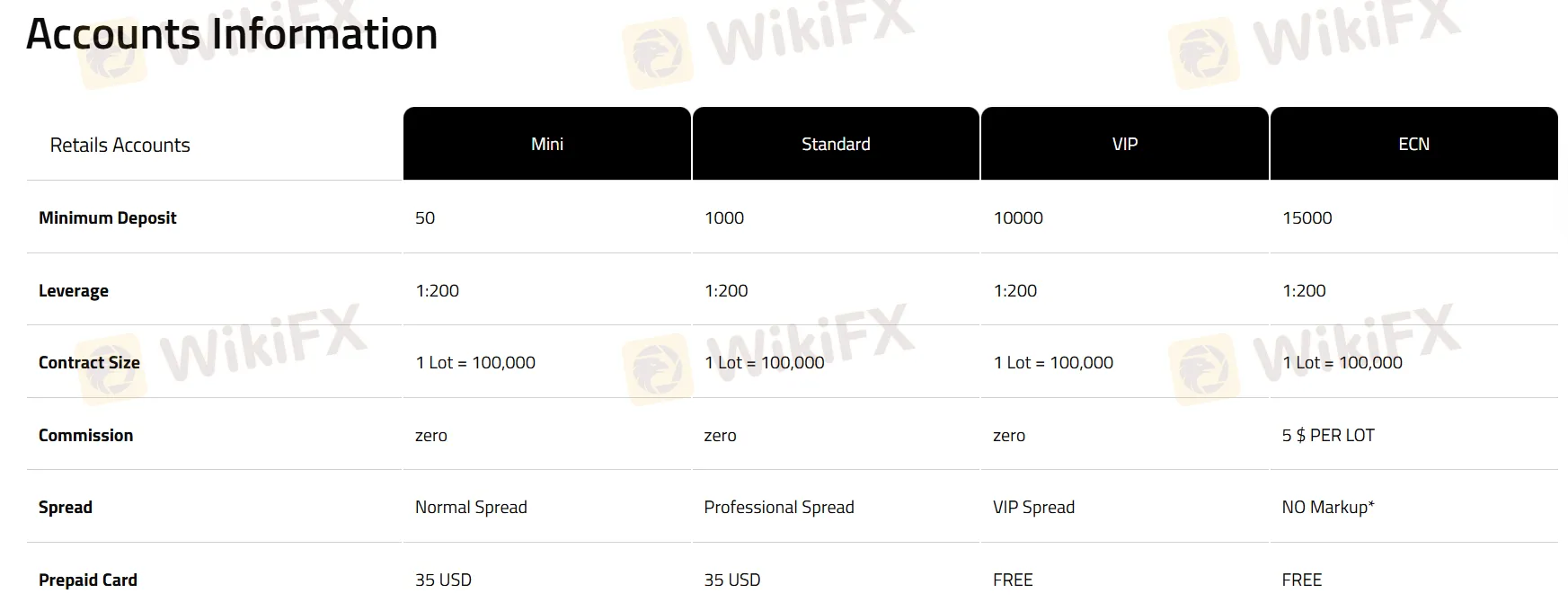The image size is (1568, 611).
Task: Click the VIP Spread cell
Action: pyautogui.click(x=1033, y=507)
